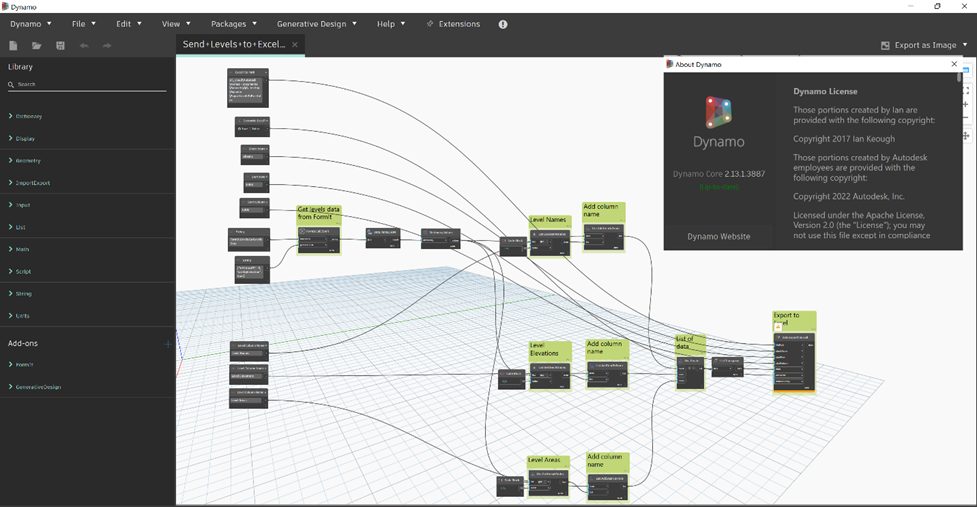Close the Send Levels to Excel tab
Viewport: 977px width, 507px height.
[x=295, y=45]
